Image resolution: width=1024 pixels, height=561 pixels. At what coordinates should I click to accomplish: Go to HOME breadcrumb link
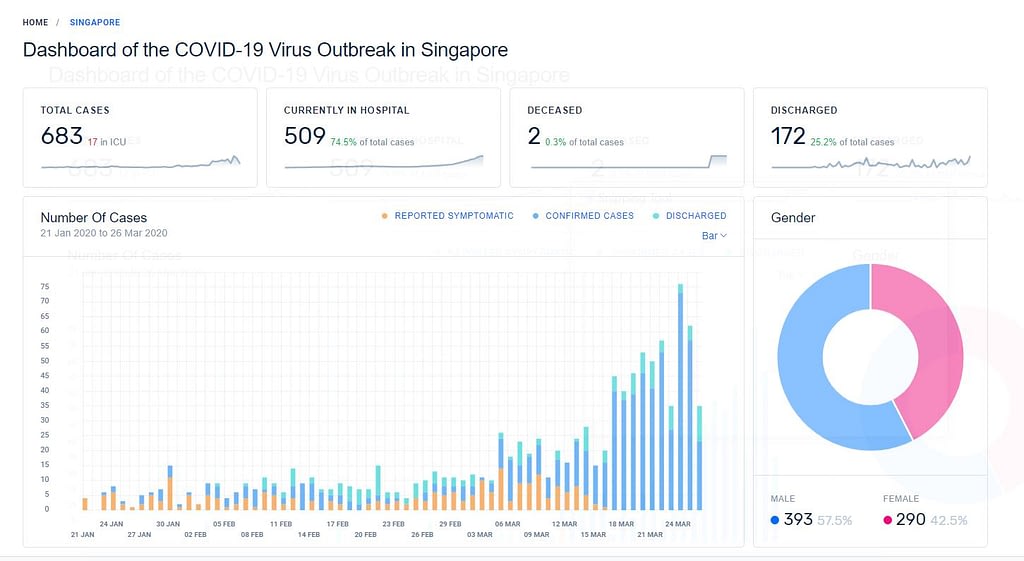pos(35,22)
